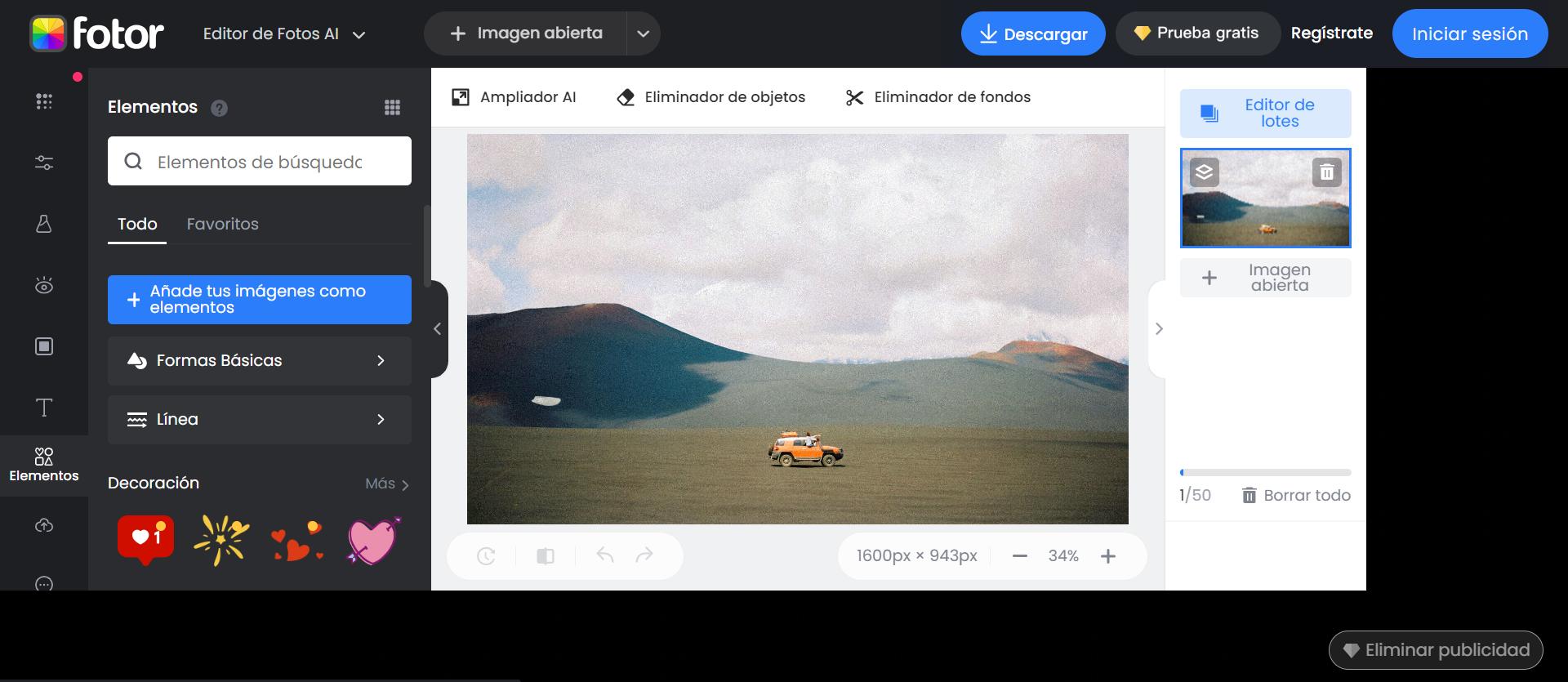
Task: Click the help icon beside Elementos
Action: [x=219, y=108]
